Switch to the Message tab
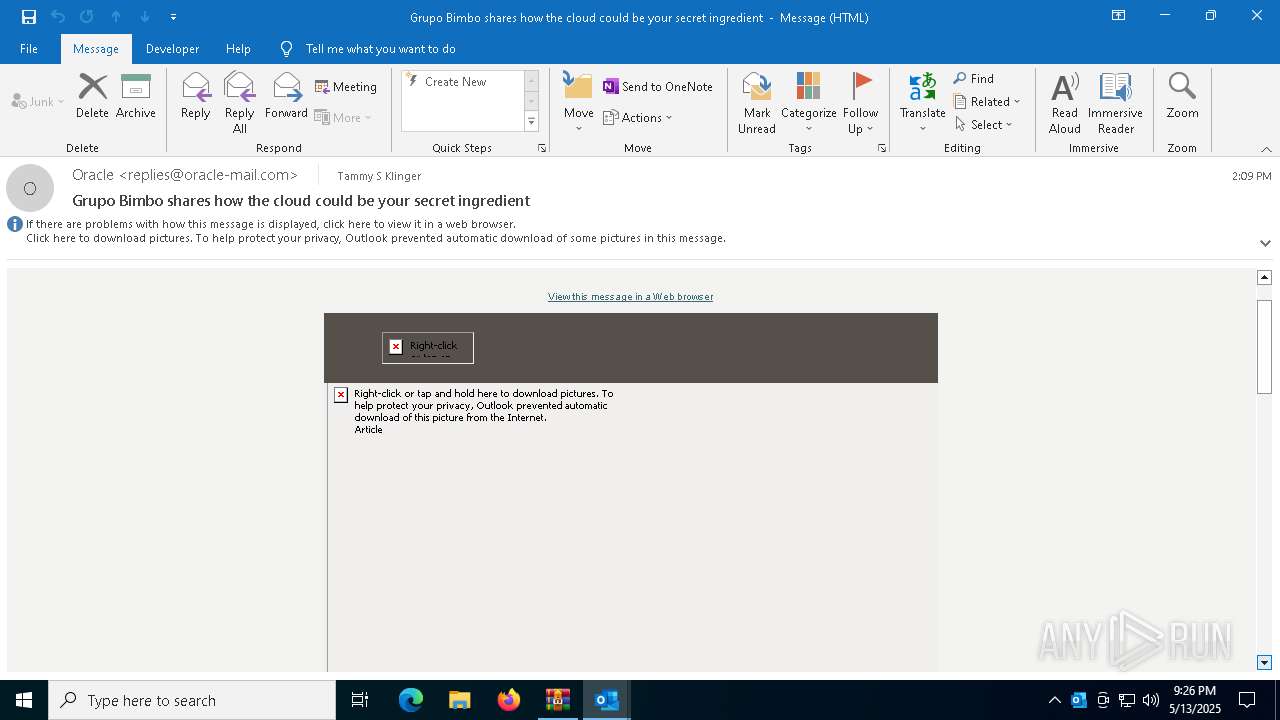The height and width of the screenshot is (720, 1280). (x=96, y=49)
